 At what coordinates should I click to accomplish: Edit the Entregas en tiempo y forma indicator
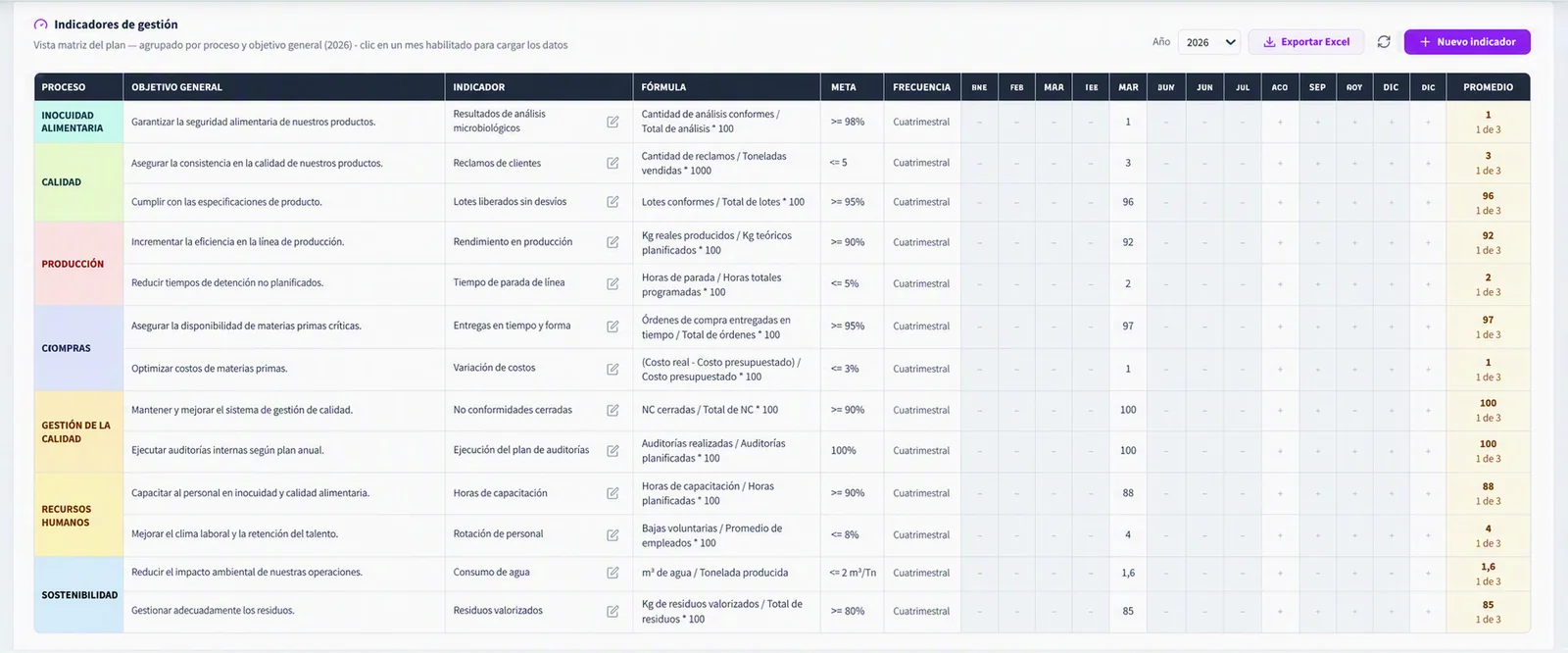(x=612, y=326)
